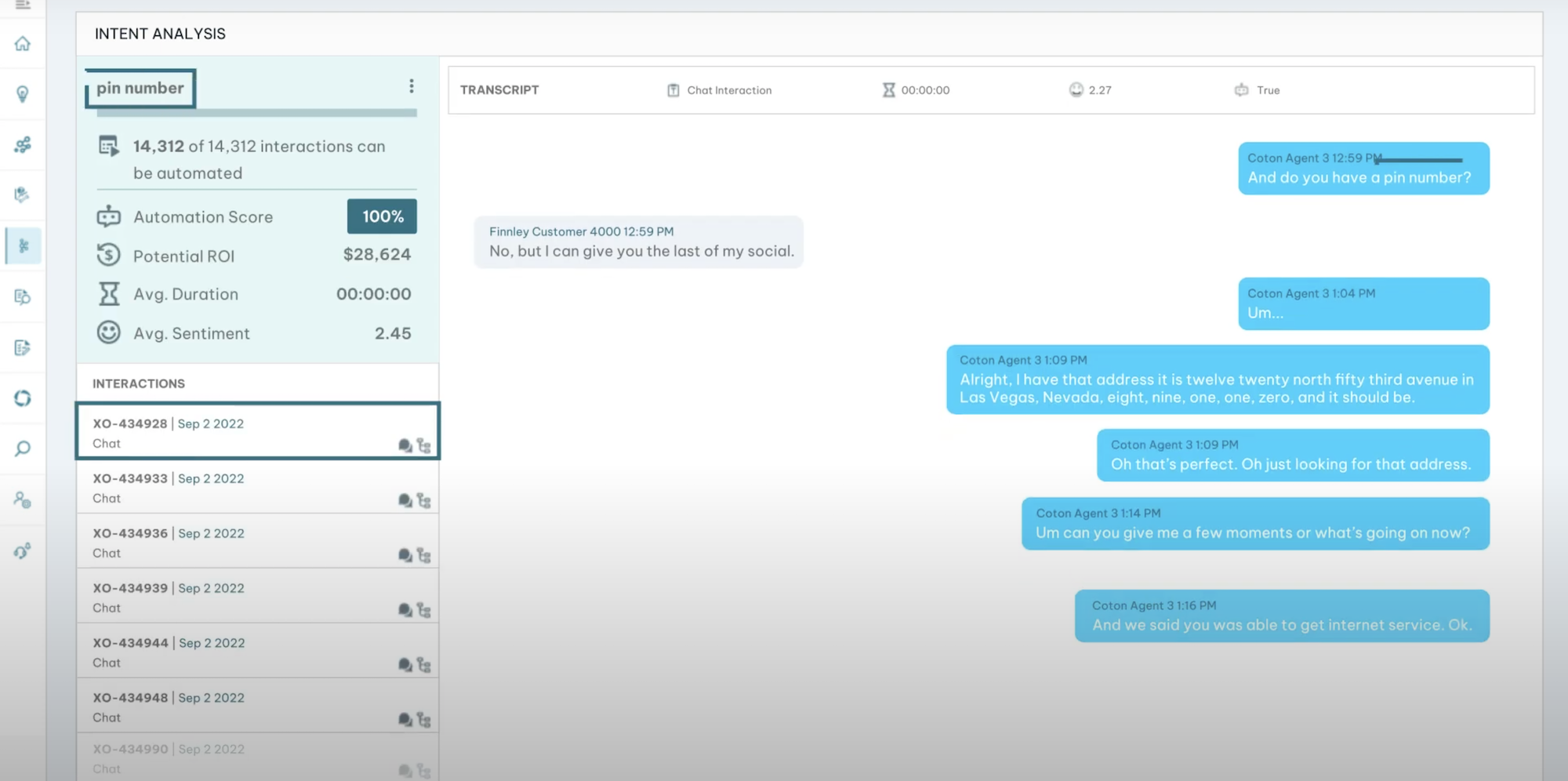Select interaction XO-434948

pyautogui.click(x=258, y=707)
